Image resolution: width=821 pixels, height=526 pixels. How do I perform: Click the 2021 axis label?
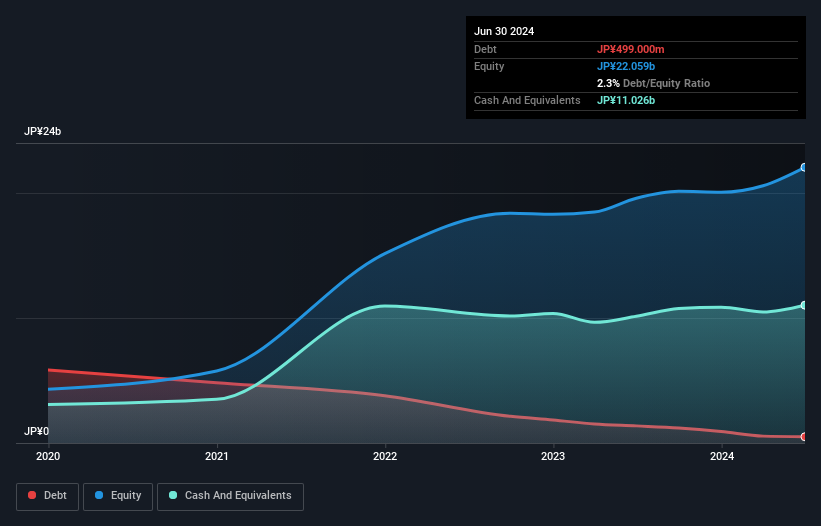point(217,456)
